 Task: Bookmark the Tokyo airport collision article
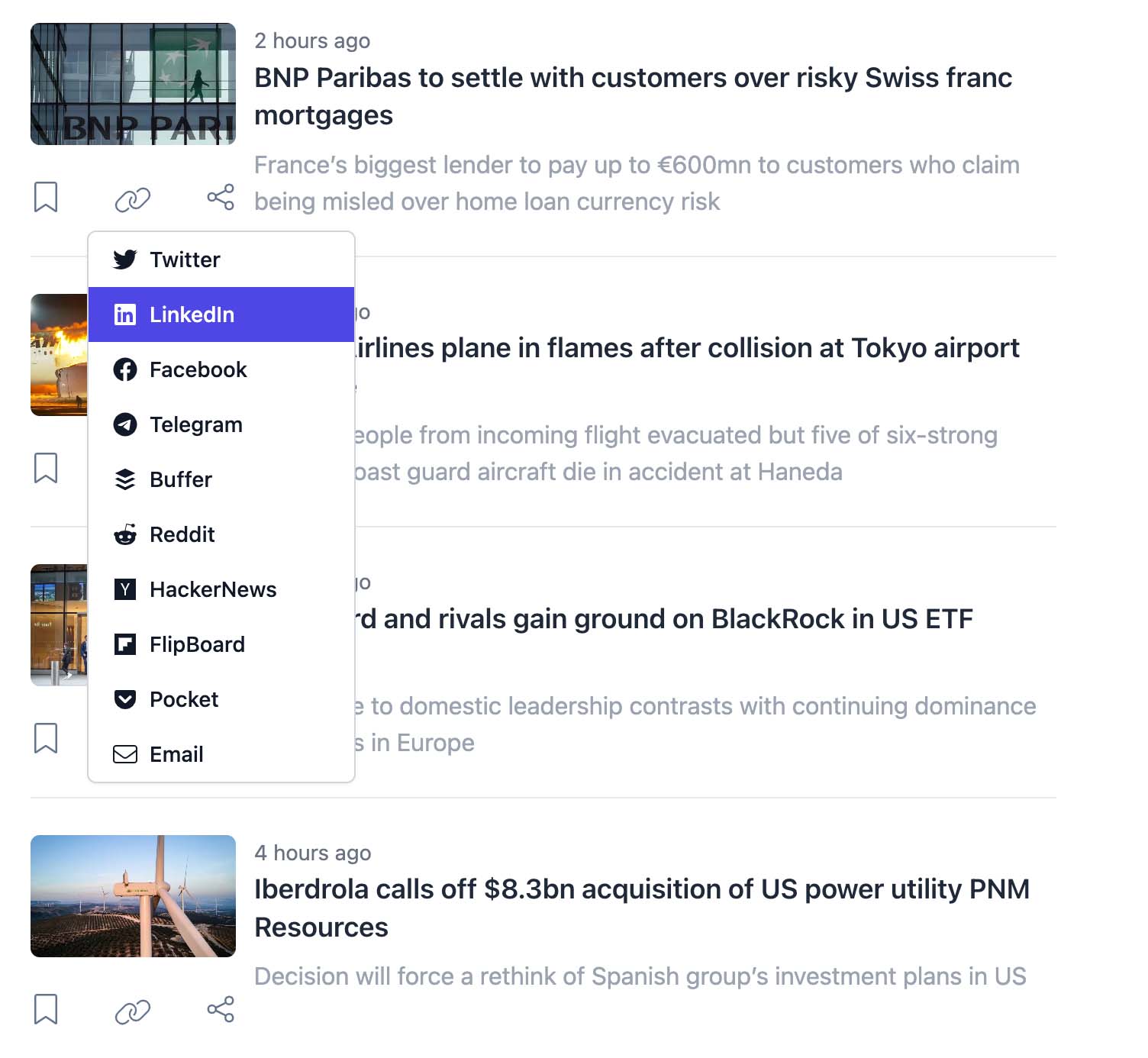(x=46, y=468)
